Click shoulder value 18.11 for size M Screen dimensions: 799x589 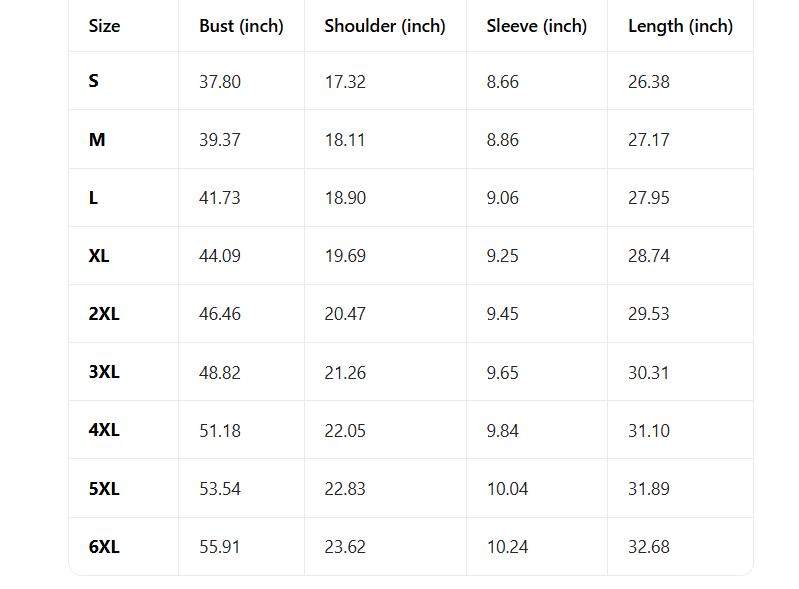pyautogui.click(x=345, y=140)
